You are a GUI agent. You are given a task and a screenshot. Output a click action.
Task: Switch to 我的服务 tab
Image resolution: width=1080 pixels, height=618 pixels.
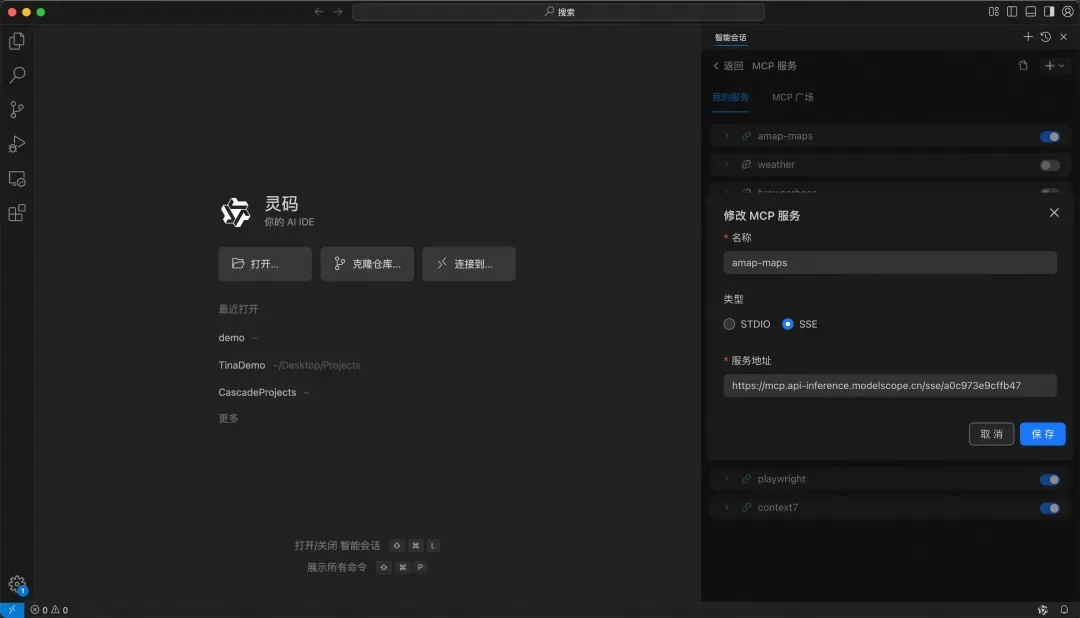pyautogui.click(x=730, y=97)
